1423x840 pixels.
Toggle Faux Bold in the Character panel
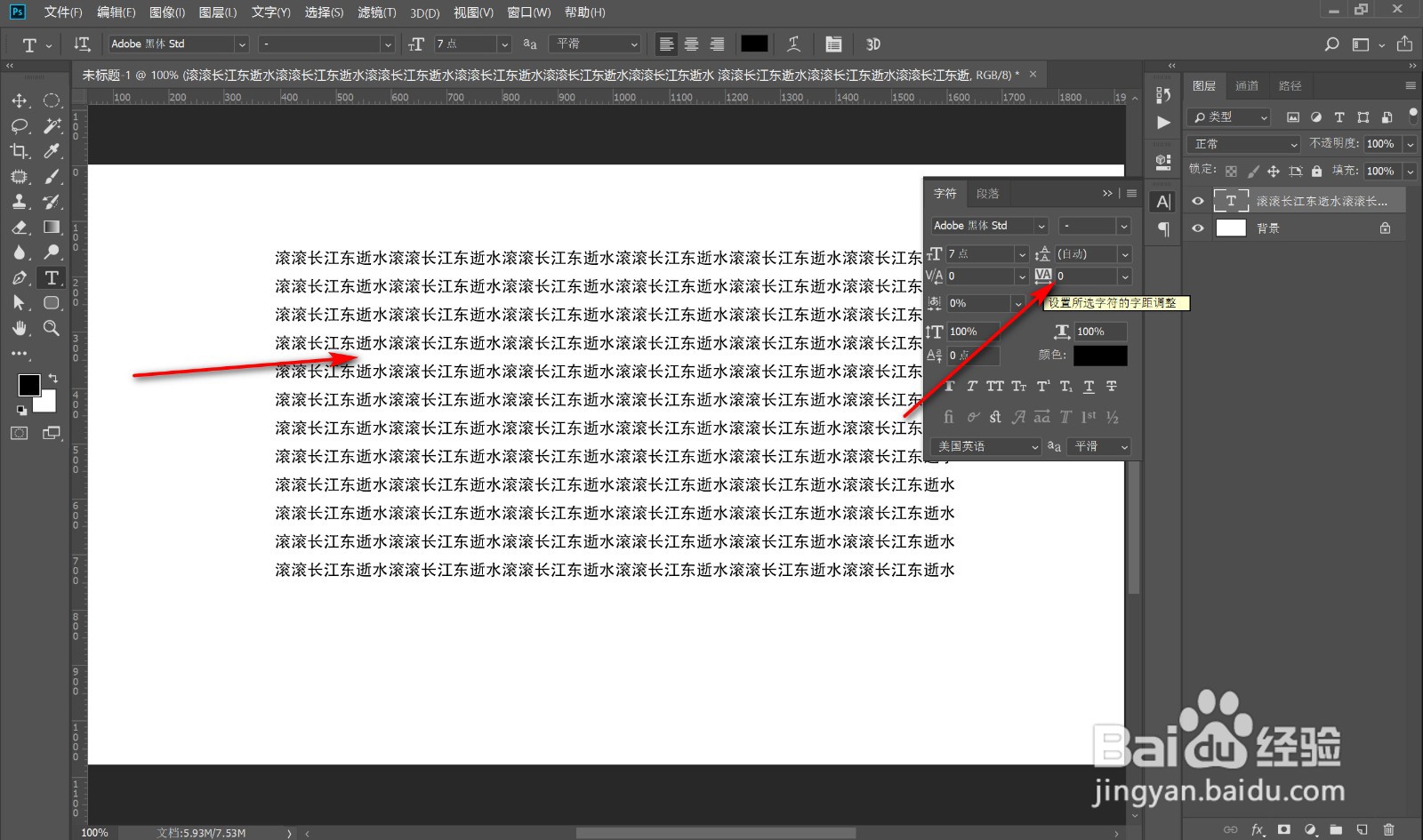click(949, 386)
